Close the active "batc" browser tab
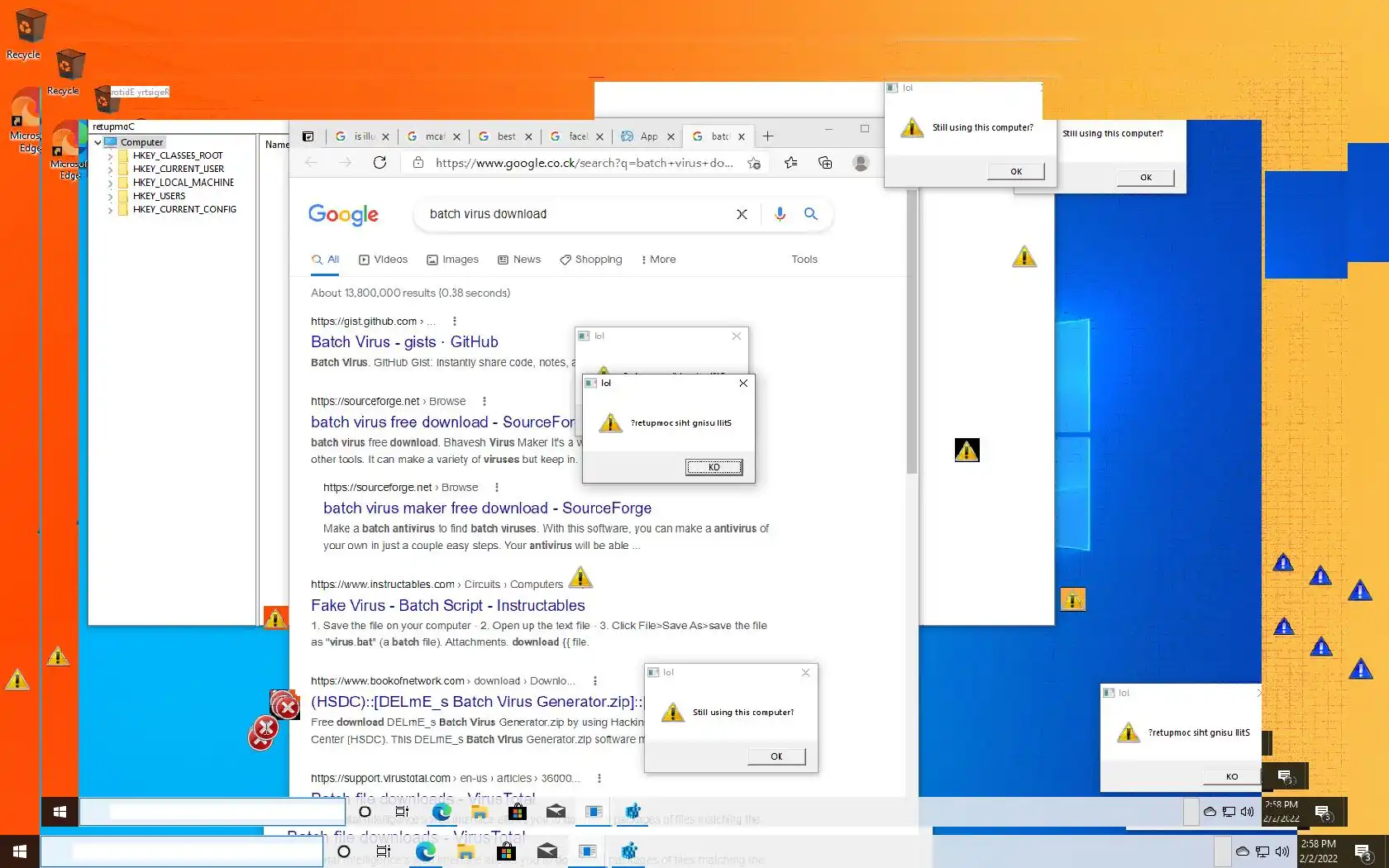 point(742,136)
